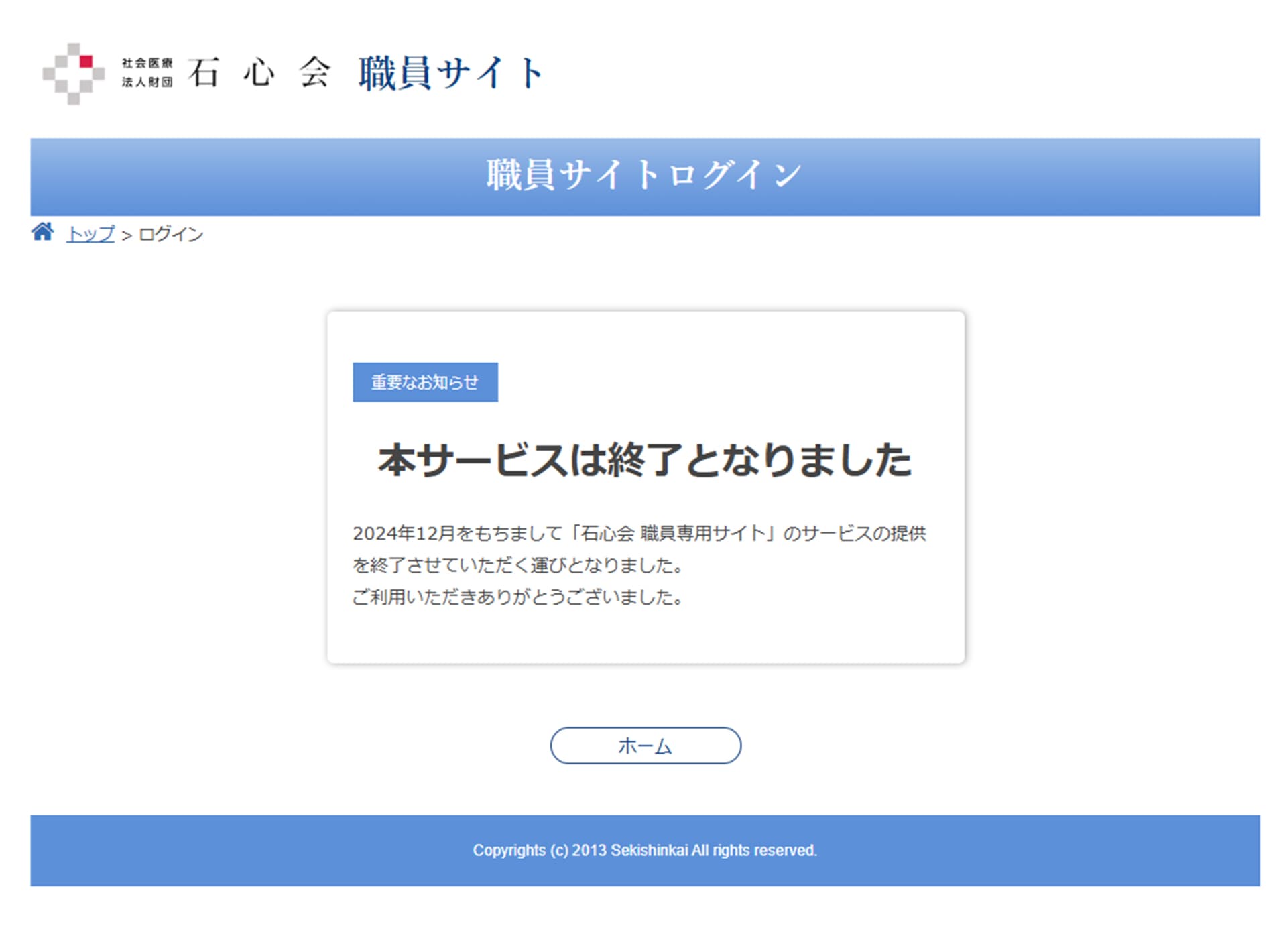The width and height of the screenshot is (1287, 952).
Task: Open the トップ breadcrumb link
Action: click(90, 234)
